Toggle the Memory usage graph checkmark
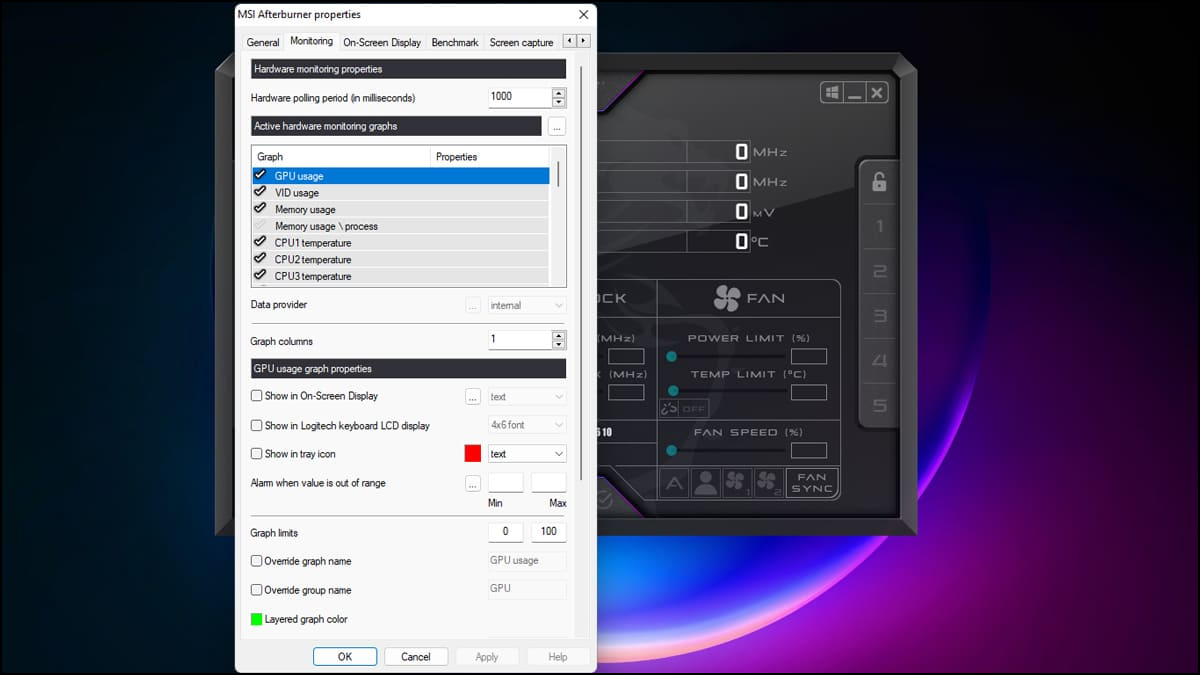Screen dimensions: 1200x675 click(x=260, y=209)
